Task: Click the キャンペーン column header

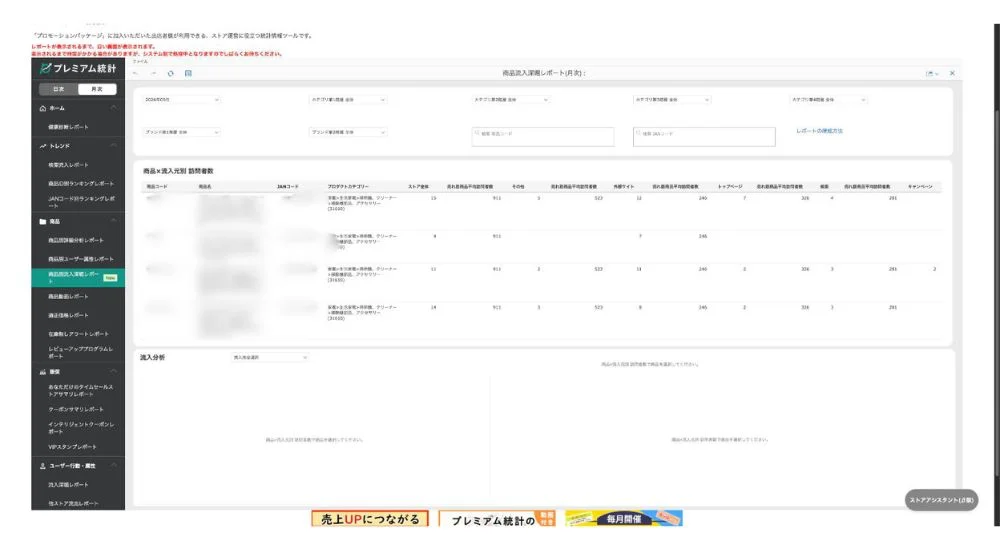Action: (920, 186)
